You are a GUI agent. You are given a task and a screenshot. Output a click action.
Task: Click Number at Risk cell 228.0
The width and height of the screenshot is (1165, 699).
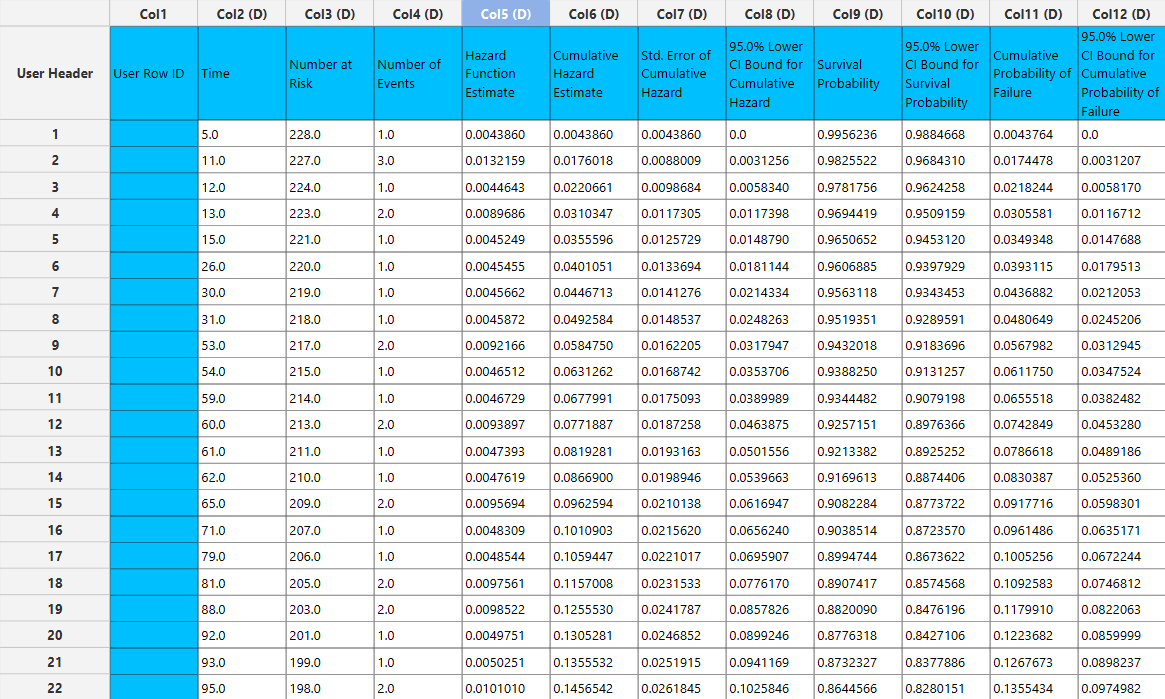point(330,134)
